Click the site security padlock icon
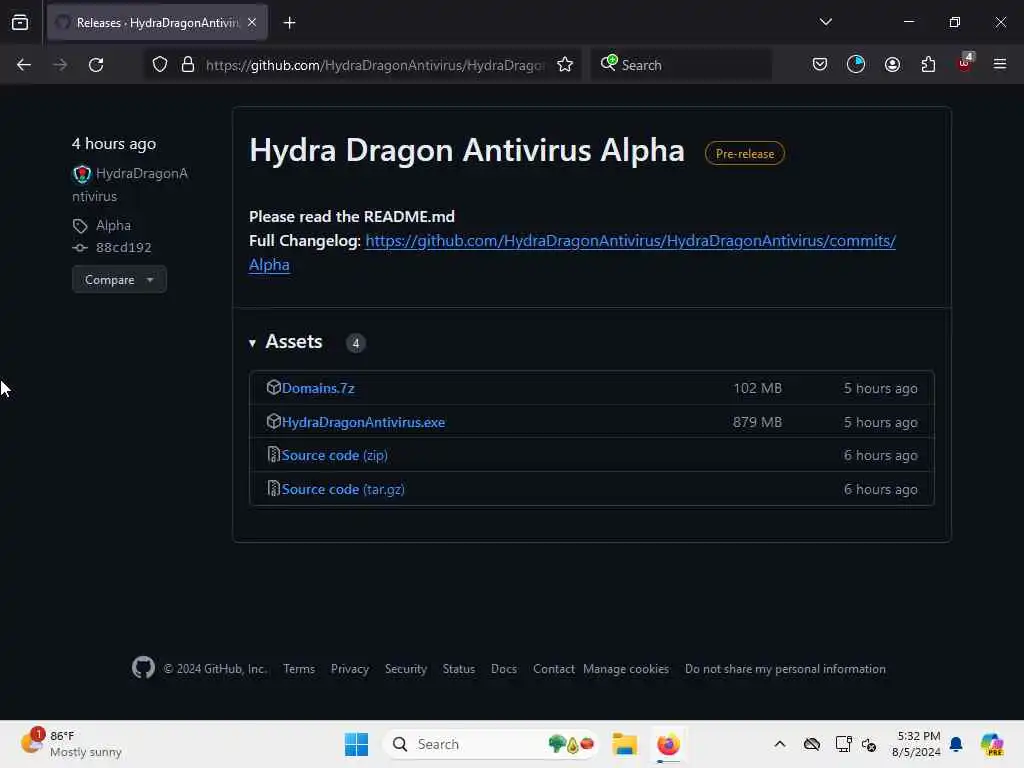Image resolution: width=1024 pixels, height=768 pixels. tap(188, 65)
